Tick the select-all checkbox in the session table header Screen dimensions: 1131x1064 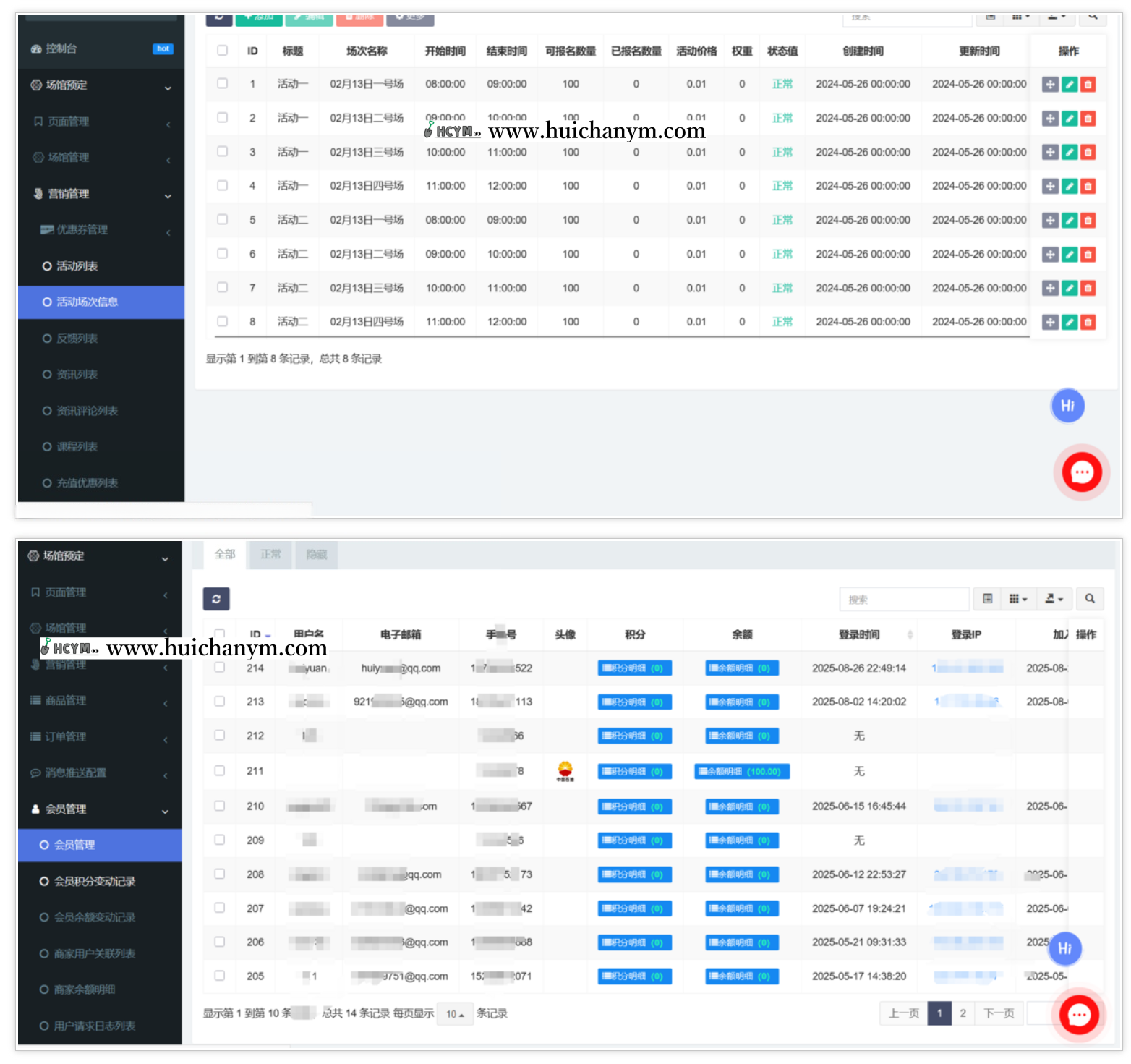click(x=222, y=51)
